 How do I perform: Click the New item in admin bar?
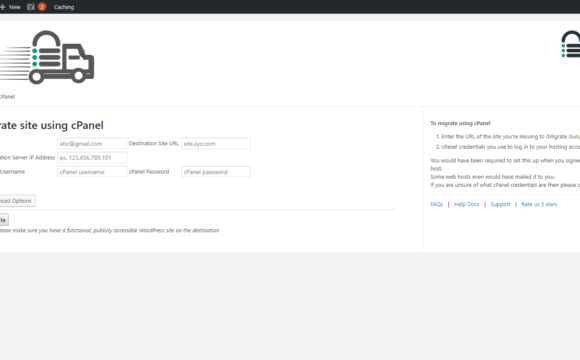click(x=10, y=7)
